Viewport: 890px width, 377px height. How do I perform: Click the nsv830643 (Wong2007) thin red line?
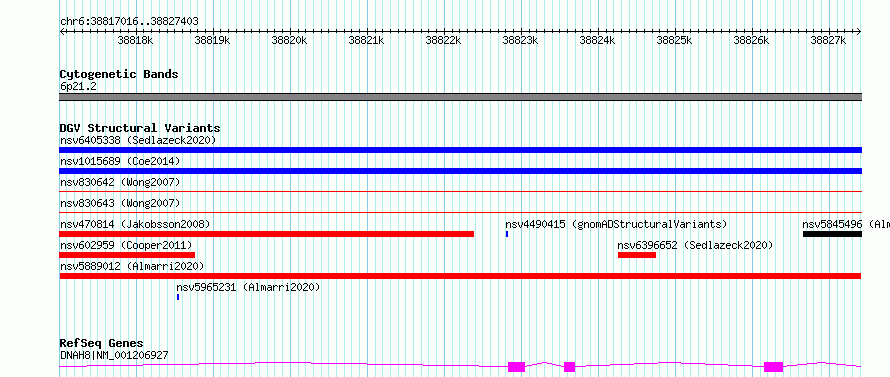tap(460, 213)
